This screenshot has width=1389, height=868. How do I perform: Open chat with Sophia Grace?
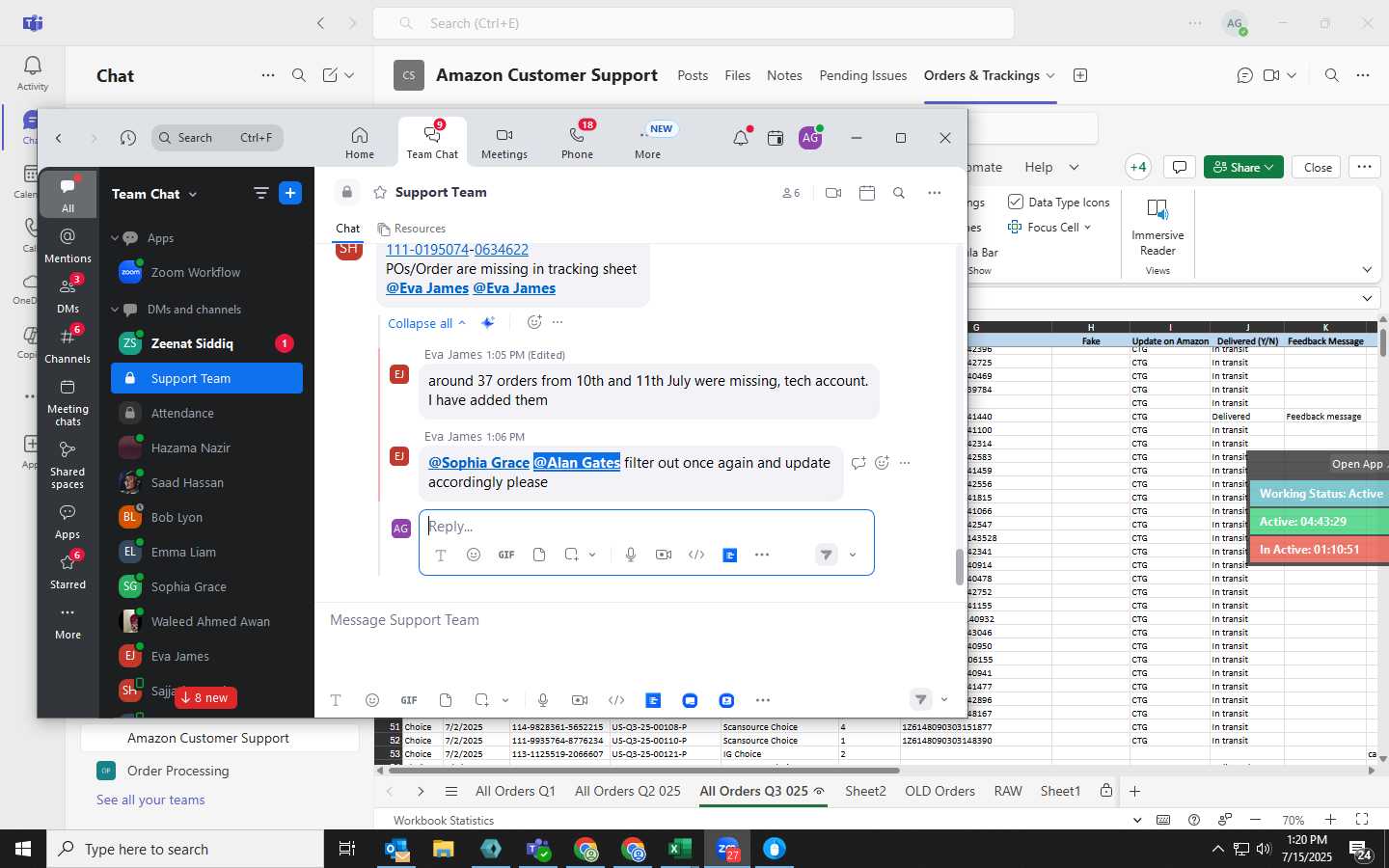pos(206,586)
